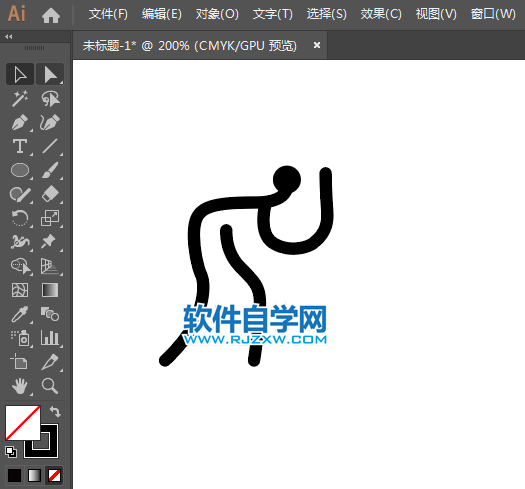Select the Column Graph tool

point(50,338)
